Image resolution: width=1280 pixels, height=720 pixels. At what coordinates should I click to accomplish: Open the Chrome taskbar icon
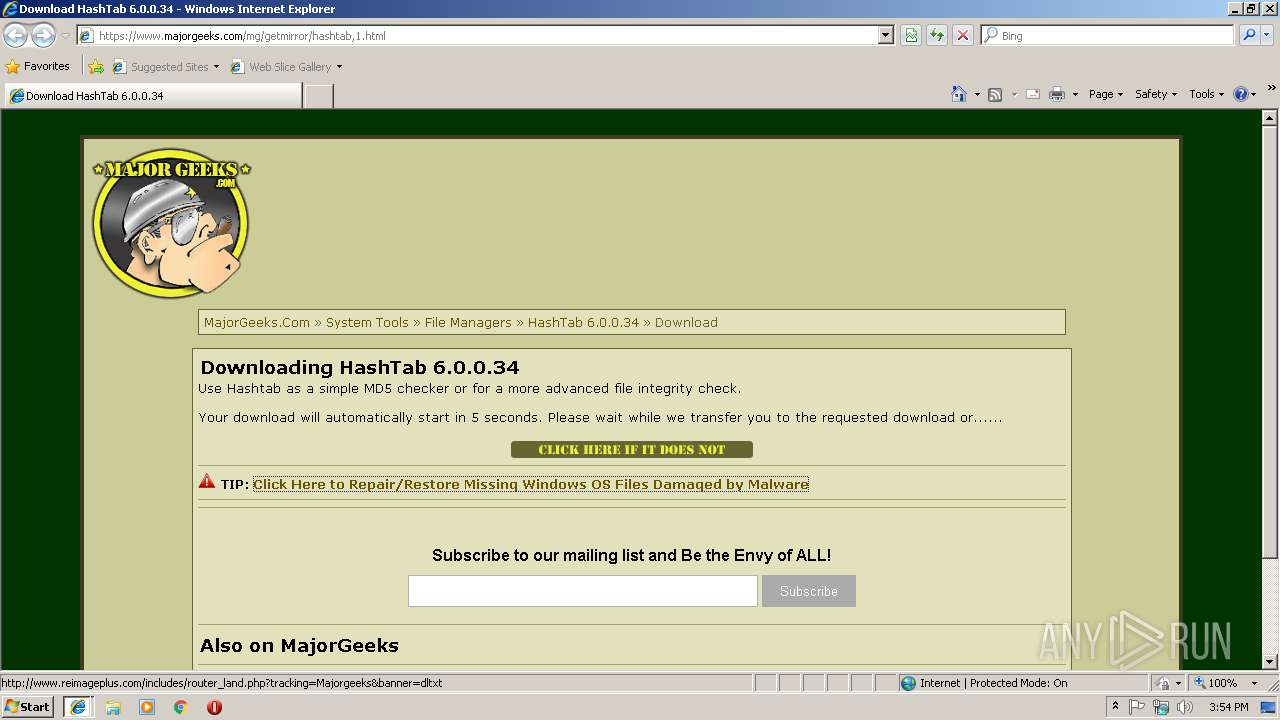pos(181,707)
